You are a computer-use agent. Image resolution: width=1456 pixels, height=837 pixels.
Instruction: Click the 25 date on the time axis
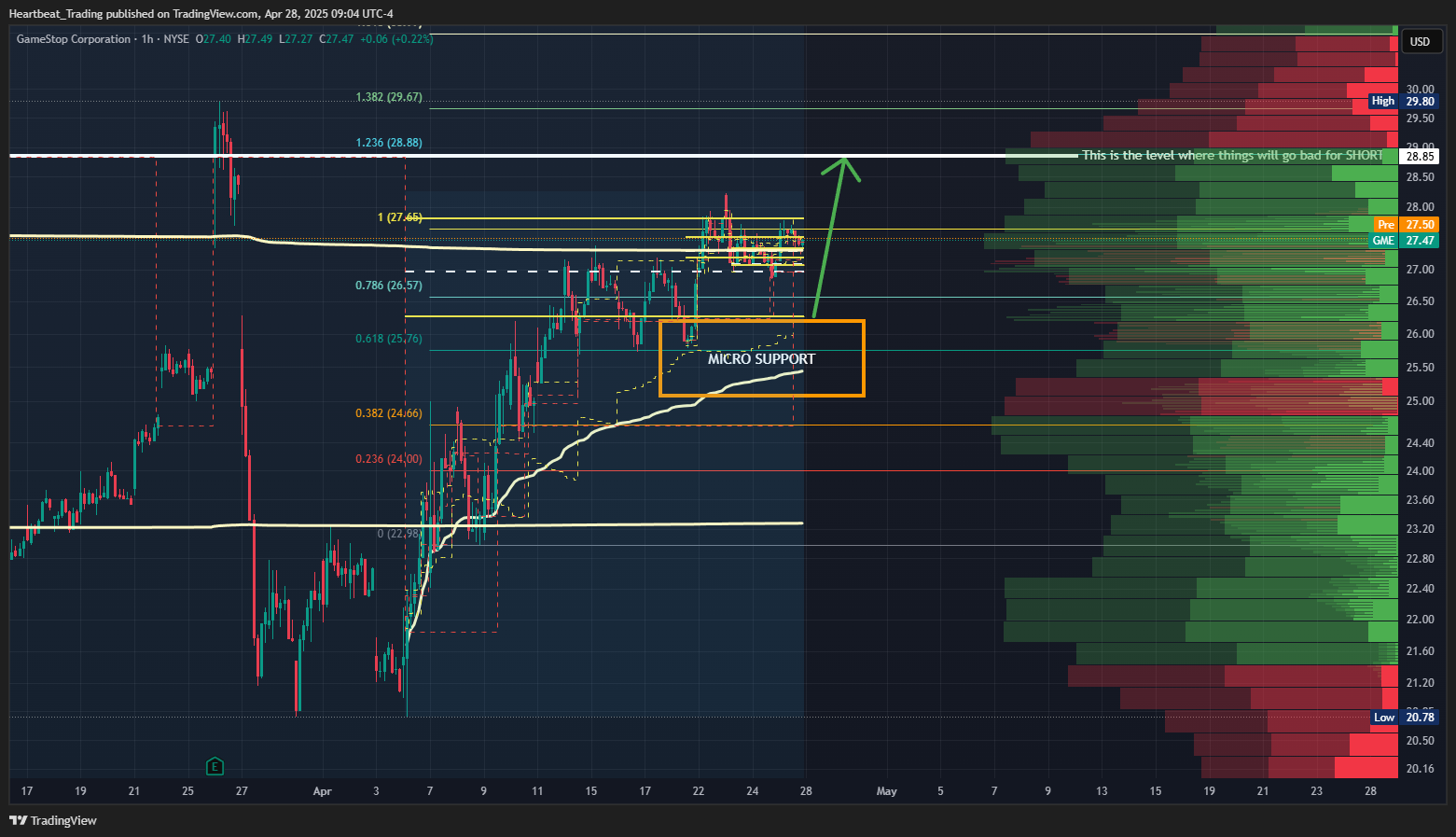coord(187,791)
